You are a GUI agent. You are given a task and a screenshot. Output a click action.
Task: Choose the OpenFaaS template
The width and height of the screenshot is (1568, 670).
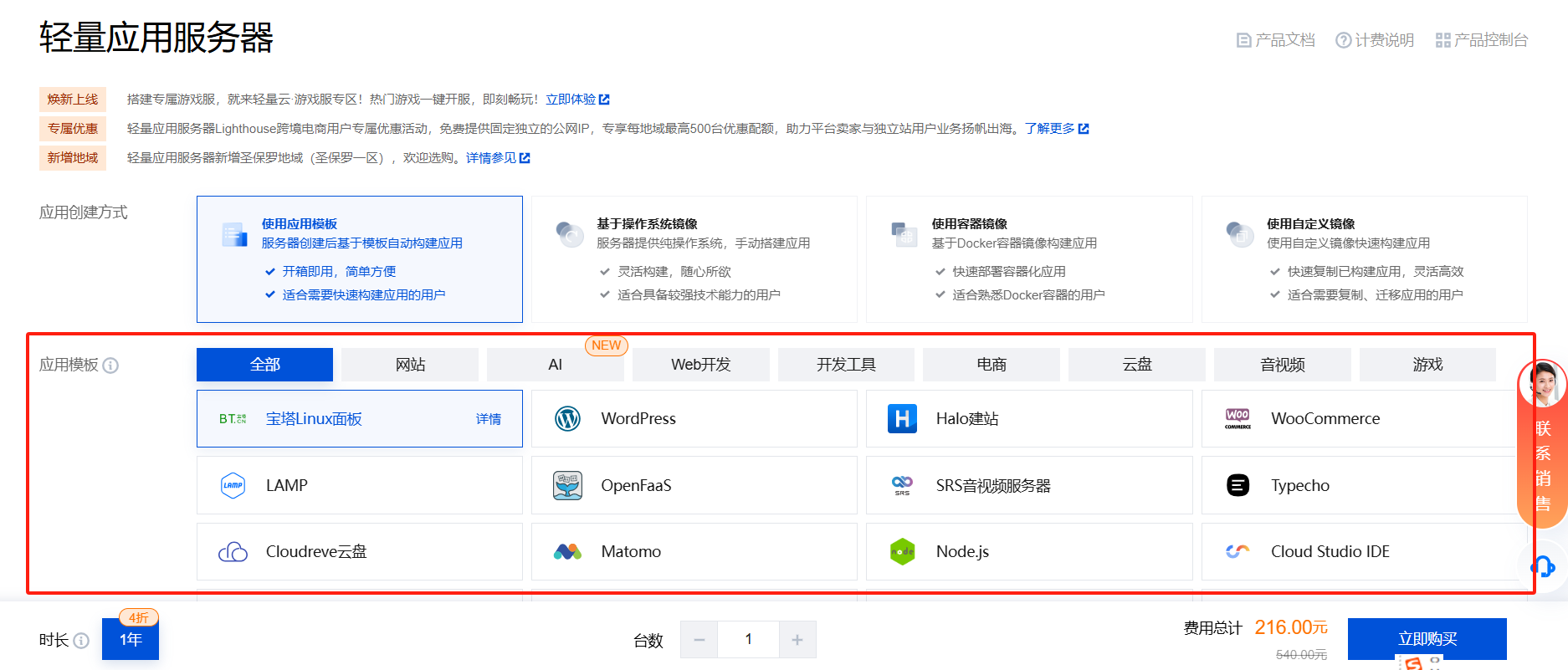point(694,485)
